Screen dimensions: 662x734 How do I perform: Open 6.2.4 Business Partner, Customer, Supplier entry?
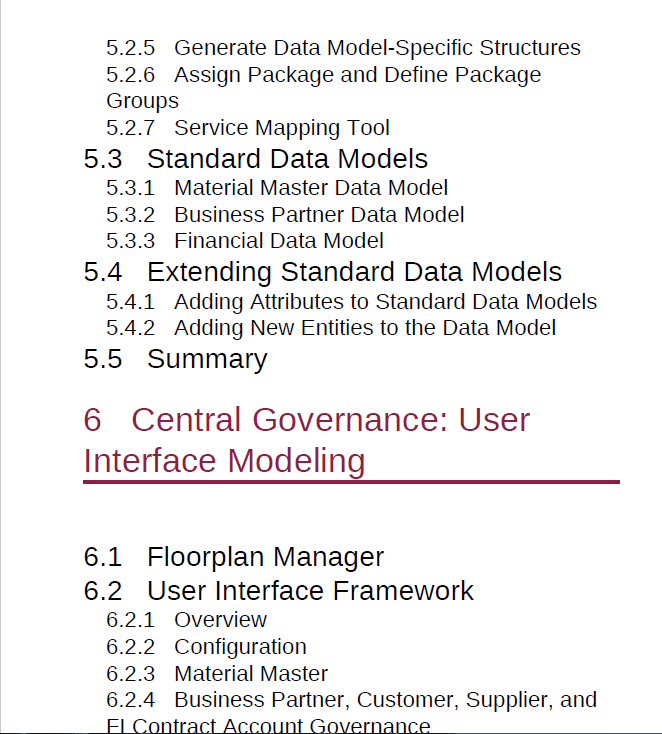tap(352, 700)
